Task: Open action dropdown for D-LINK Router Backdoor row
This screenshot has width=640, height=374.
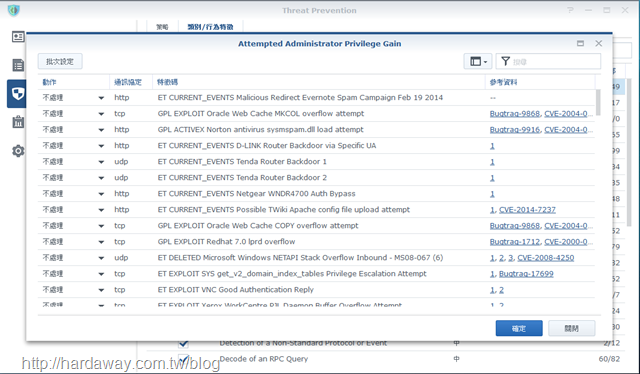Action: 101,146
